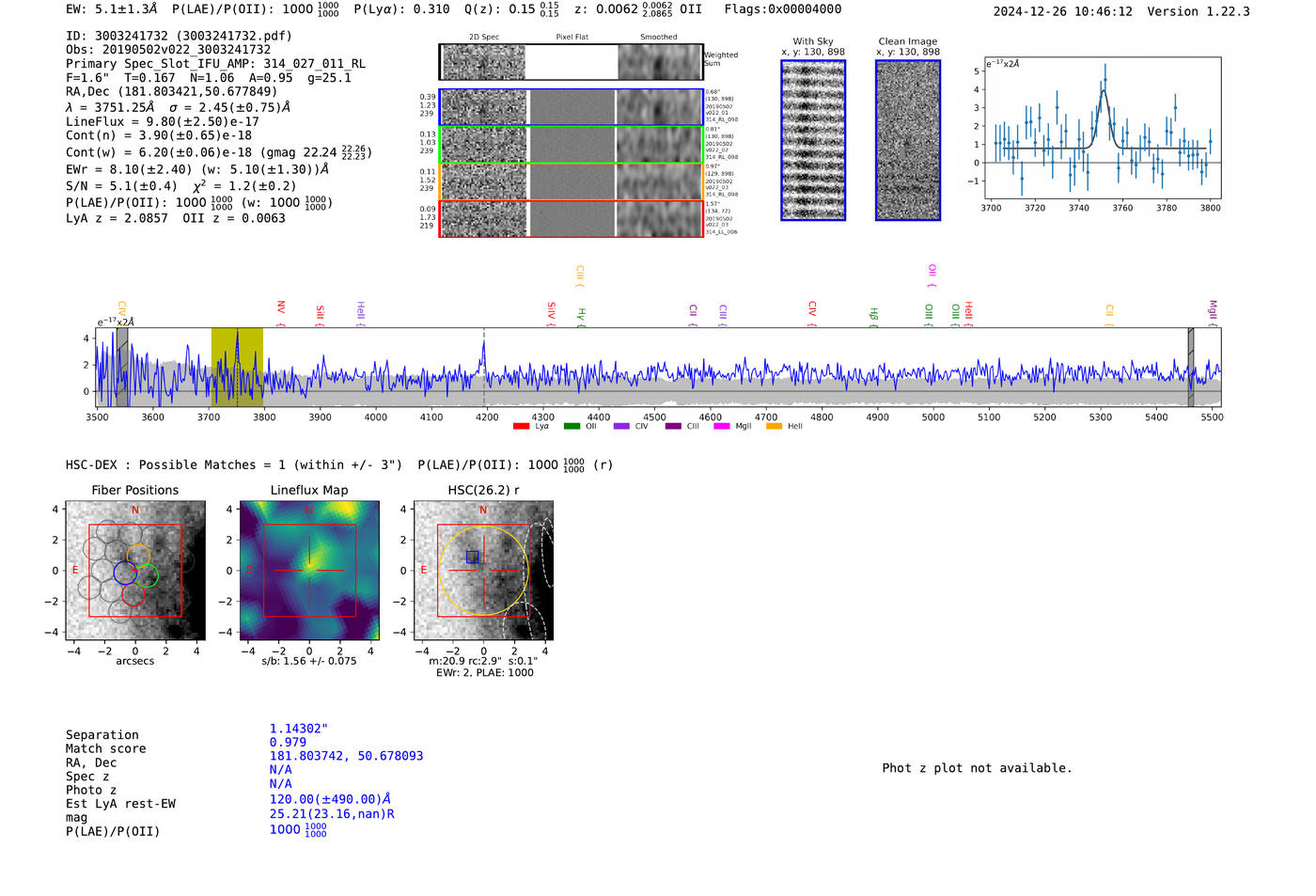
Task: Click the red Lyα legend swatch
Action: pyautogui.click(x=521, y=426)
